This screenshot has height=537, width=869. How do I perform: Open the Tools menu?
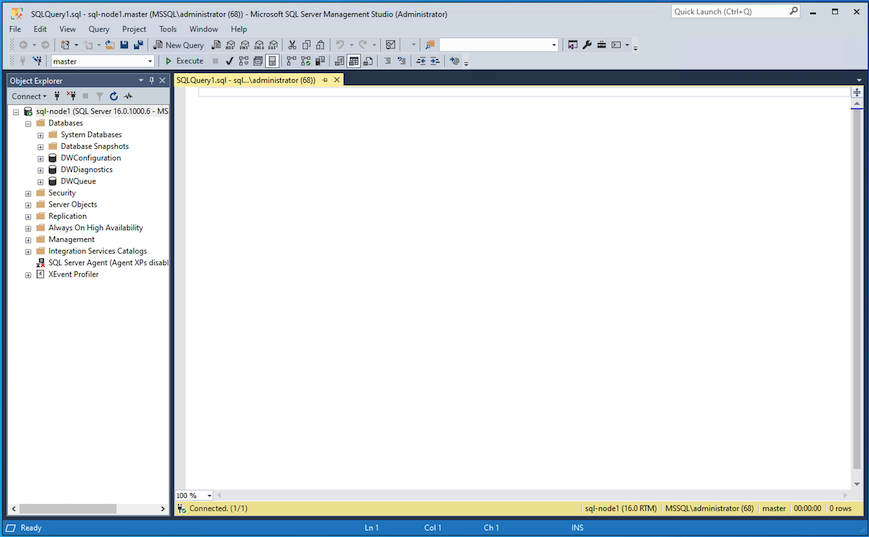point(167,29)
